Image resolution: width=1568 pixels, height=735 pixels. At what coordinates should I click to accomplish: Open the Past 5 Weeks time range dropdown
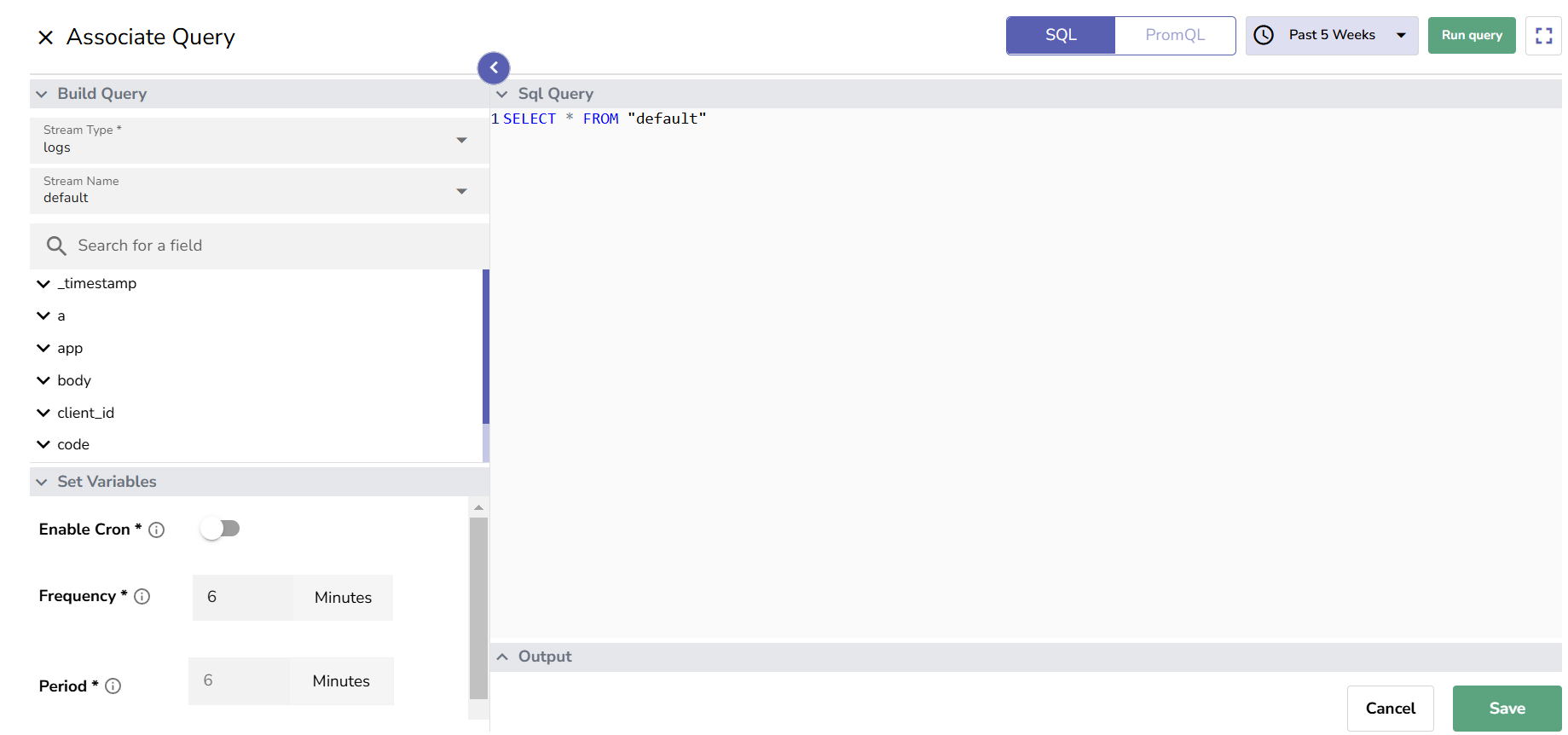point(1332,35)
